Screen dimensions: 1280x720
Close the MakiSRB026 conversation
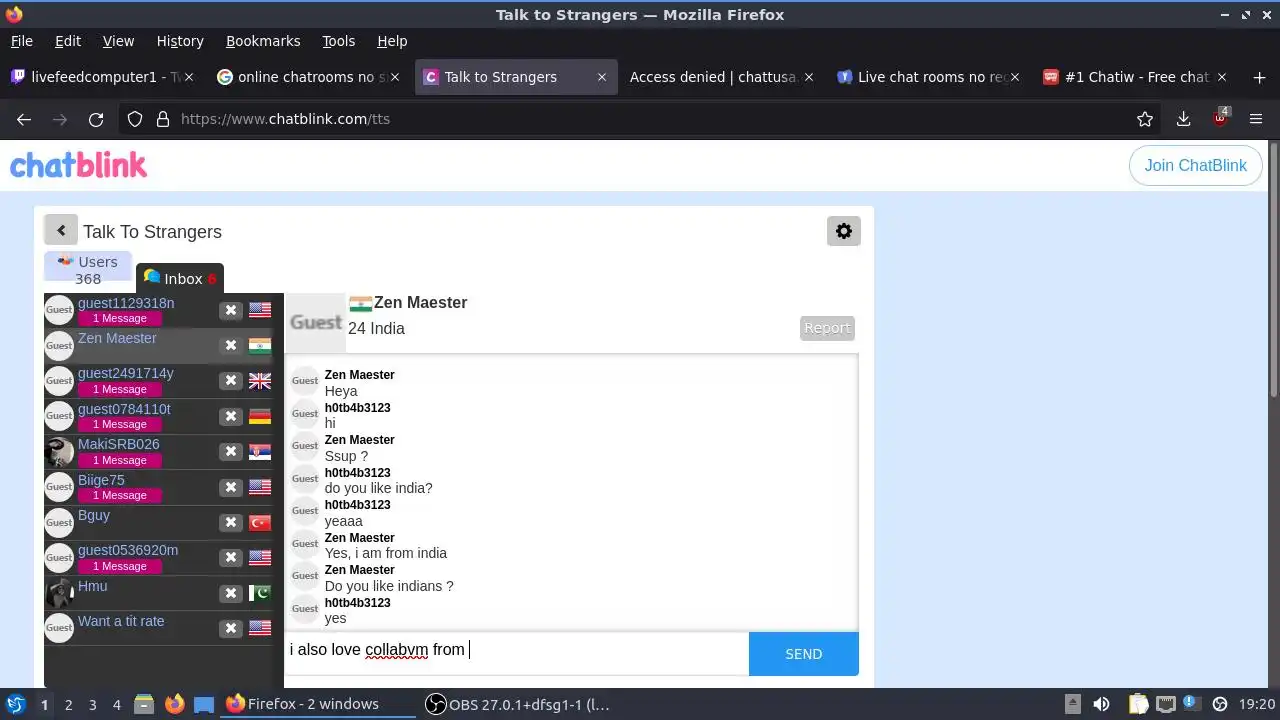click(231, 452)
